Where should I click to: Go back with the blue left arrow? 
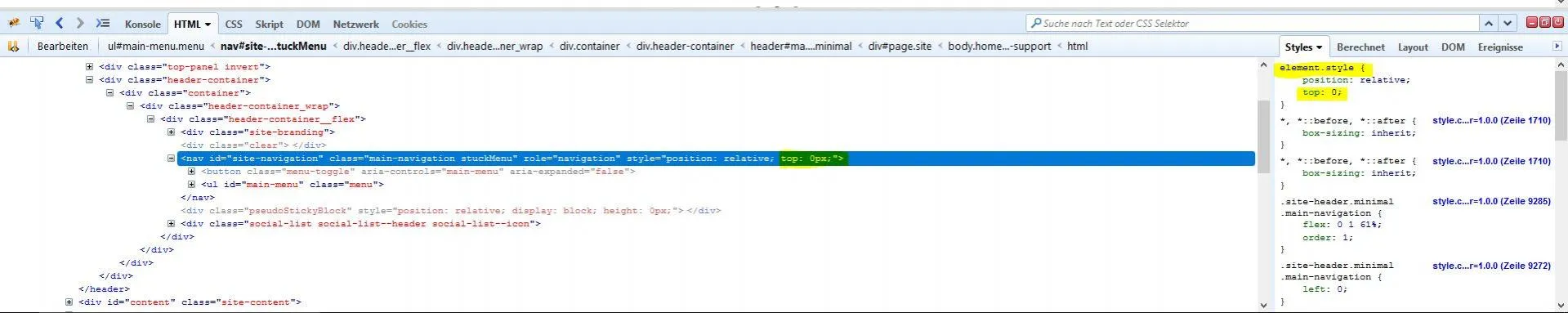pyautogui.click(x=60, y=23)
